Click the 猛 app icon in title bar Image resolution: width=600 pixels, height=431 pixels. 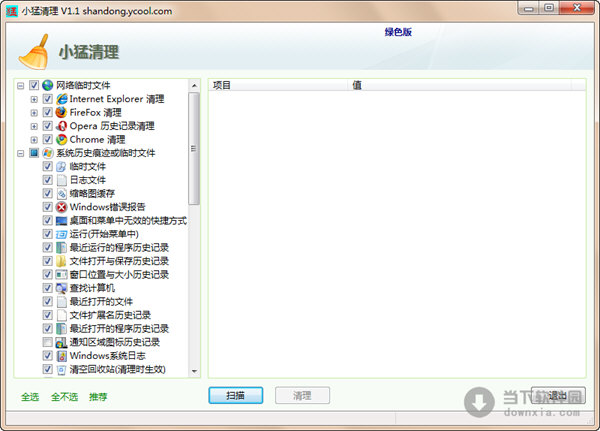(x=11, y=11)
